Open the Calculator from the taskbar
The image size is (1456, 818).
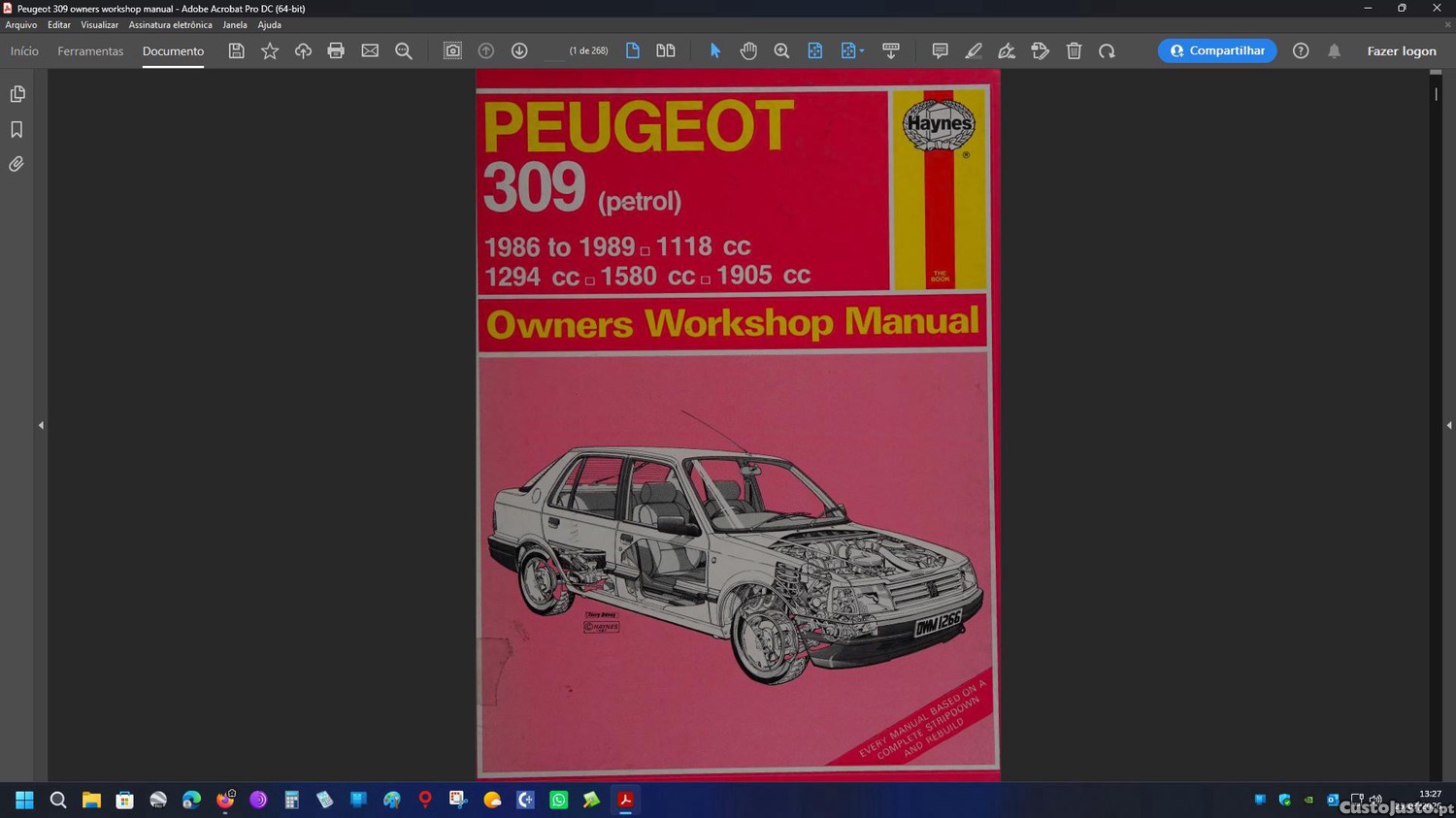pos(291,800)
